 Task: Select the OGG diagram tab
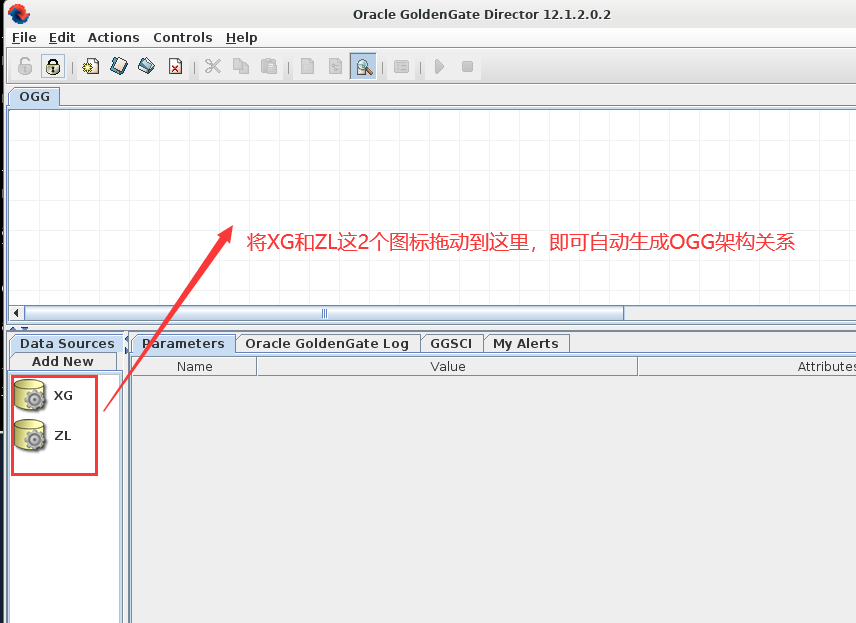coord(34,97)
